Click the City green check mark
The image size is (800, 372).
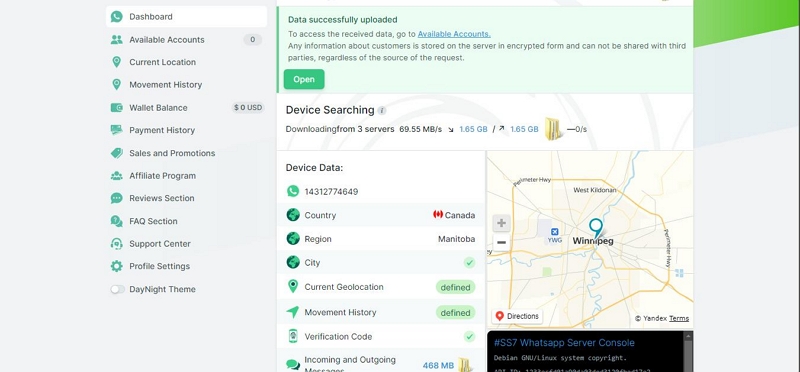[x=469, y=263]
